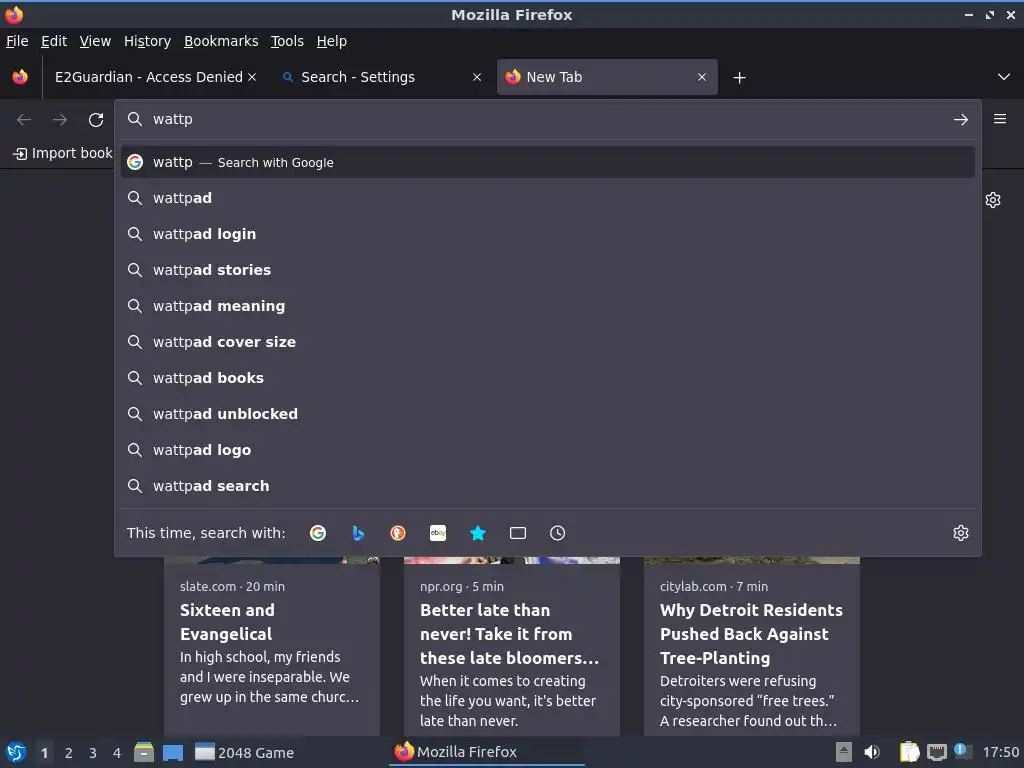Close the New Tab tab
Viewport: 1024px width, 768px height.
[702, 77]
